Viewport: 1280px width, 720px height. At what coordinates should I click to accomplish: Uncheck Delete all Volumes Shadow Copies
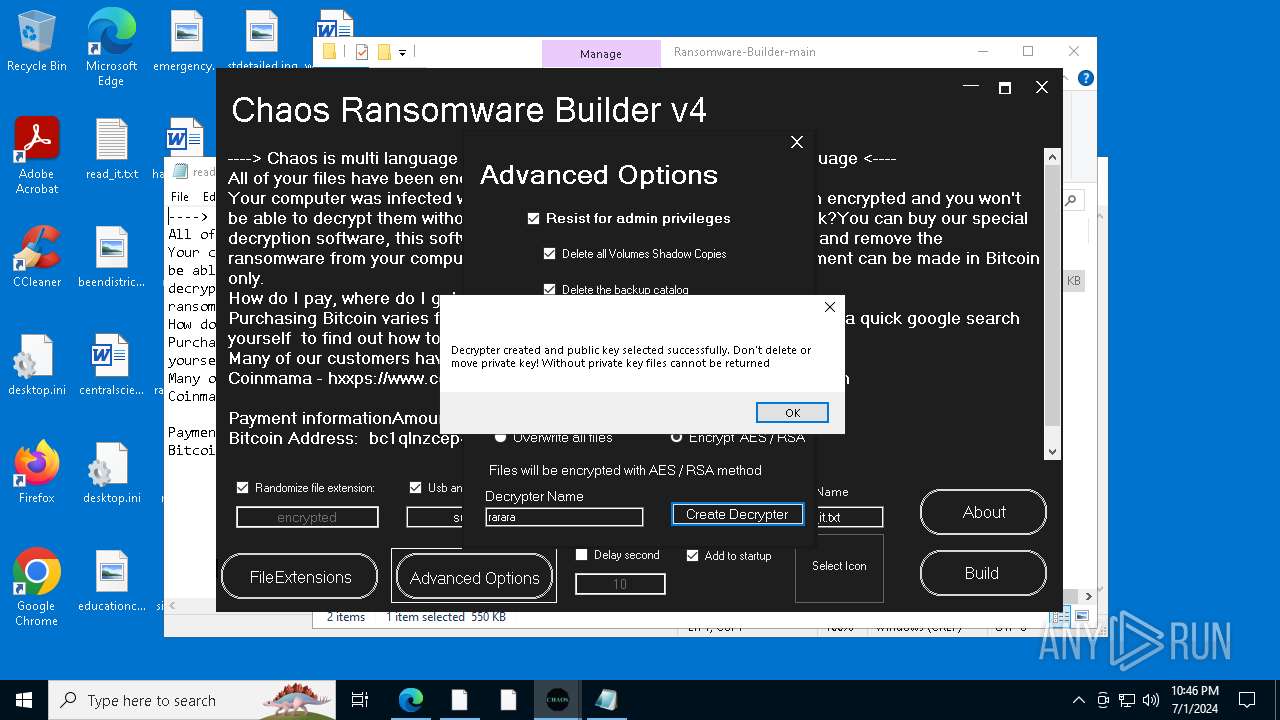click(549, 254)
